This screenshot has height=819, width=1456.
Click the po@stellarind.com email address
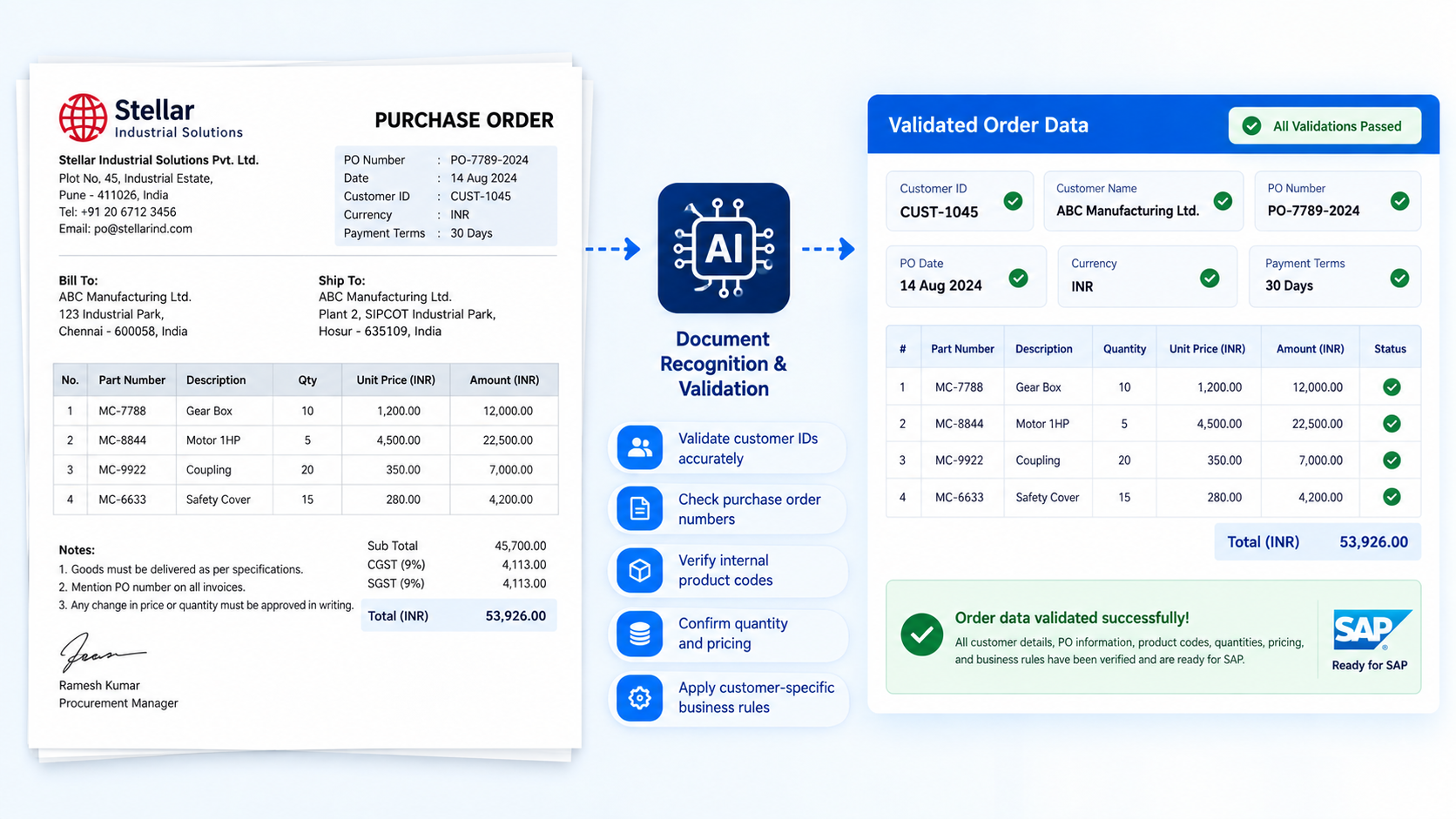tap(143, 229)
